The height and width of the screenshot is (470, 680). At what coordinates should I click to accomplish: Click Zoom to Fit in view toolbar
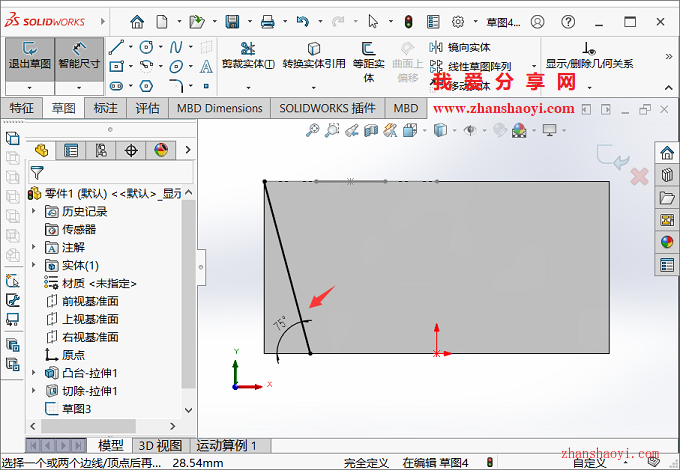click(x=312, y=130)
